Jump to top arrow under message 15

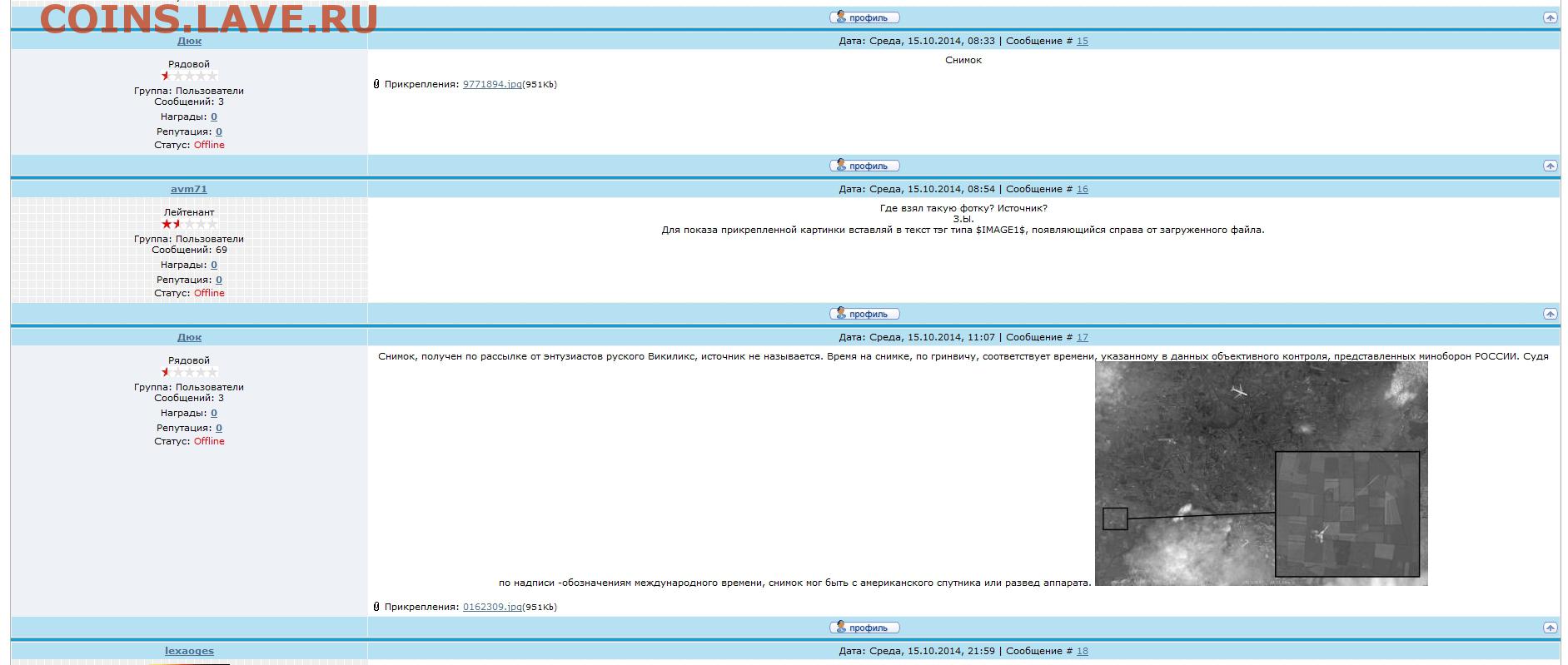[1550, 166]
